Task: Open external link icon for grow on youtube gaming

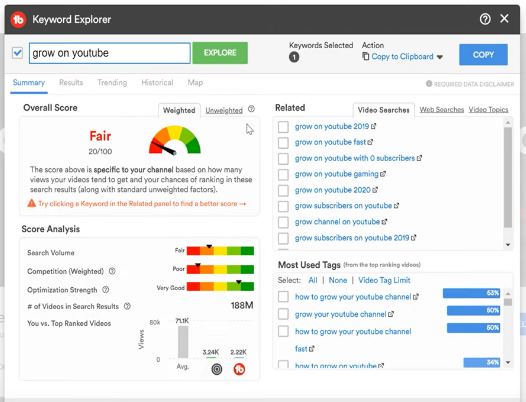Action: (x=383, y=174)
